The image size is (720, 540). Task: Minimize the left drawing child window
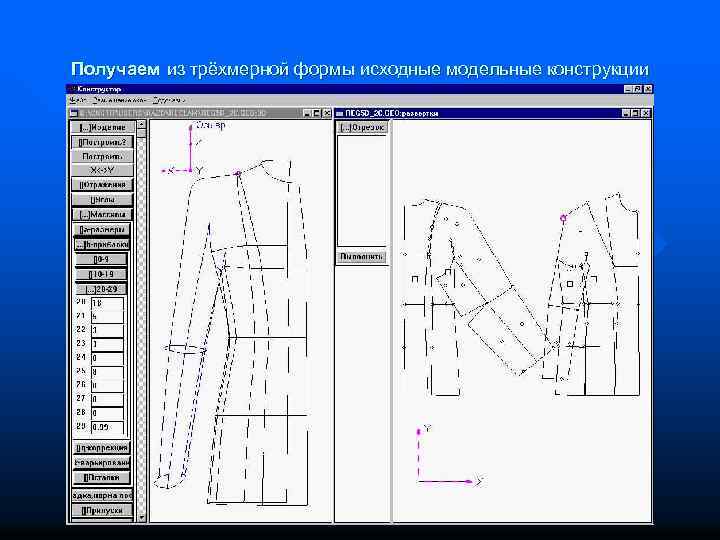(308, 113)
